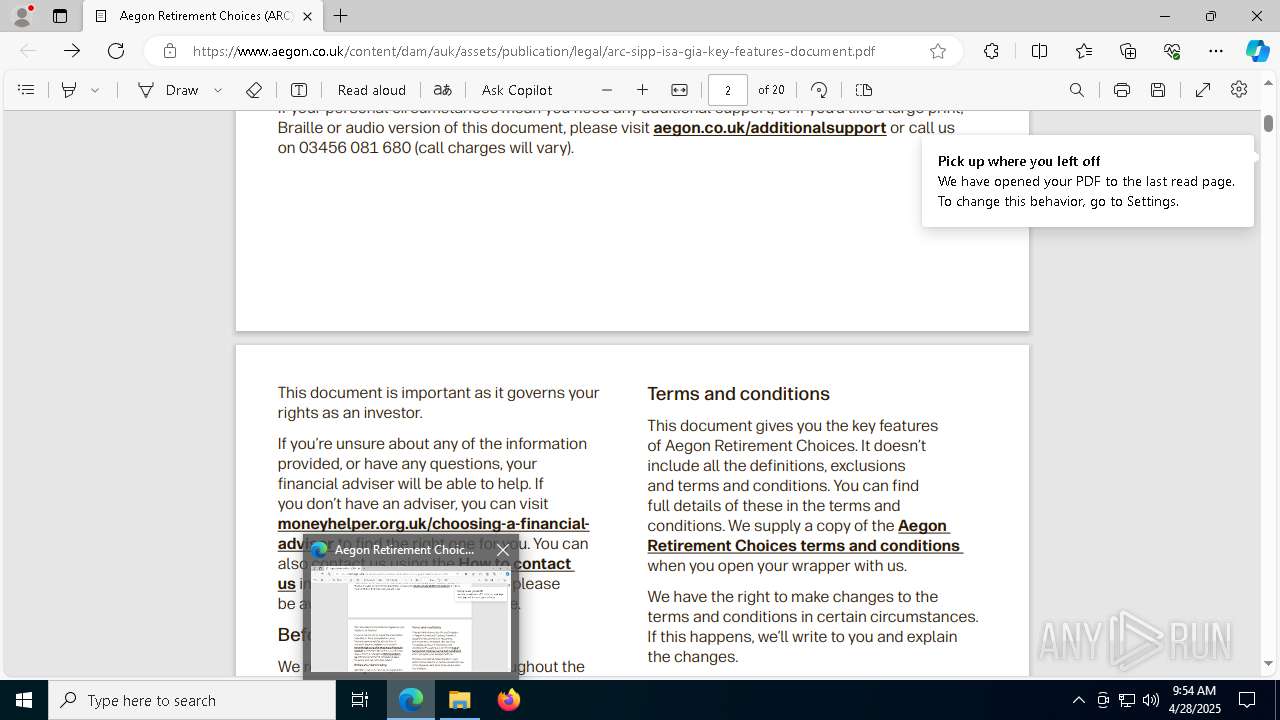
Task: Zoom in with the plus button
Action: pyautogui.click(x=643, y=90)
